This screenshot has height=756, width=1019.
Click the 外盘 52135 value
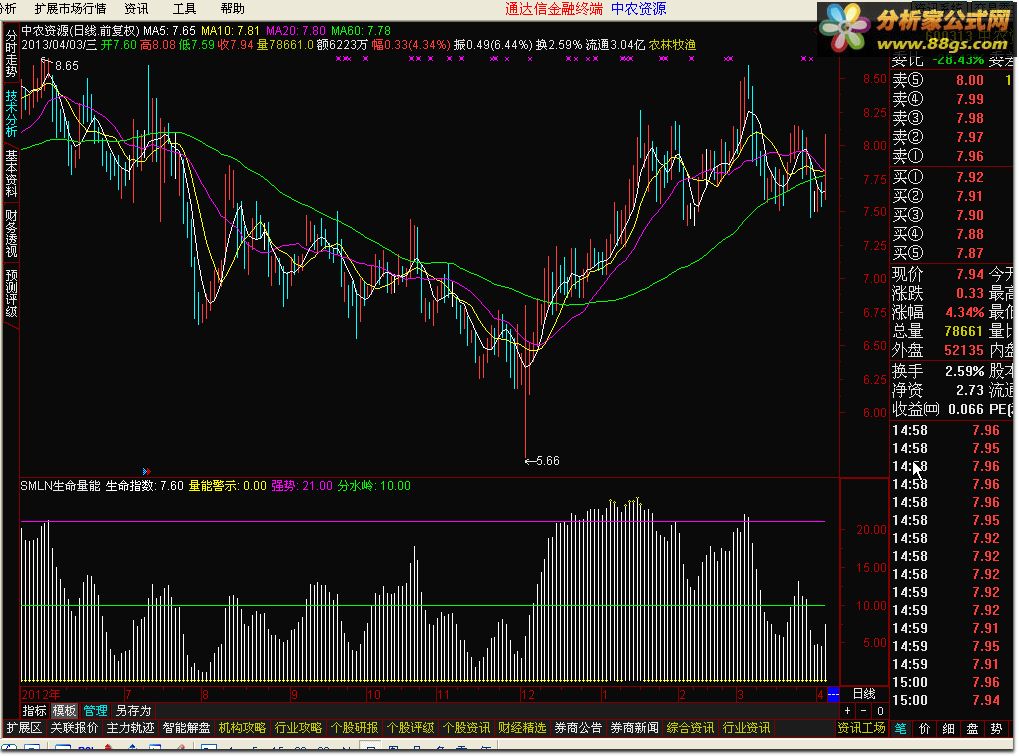964,350
